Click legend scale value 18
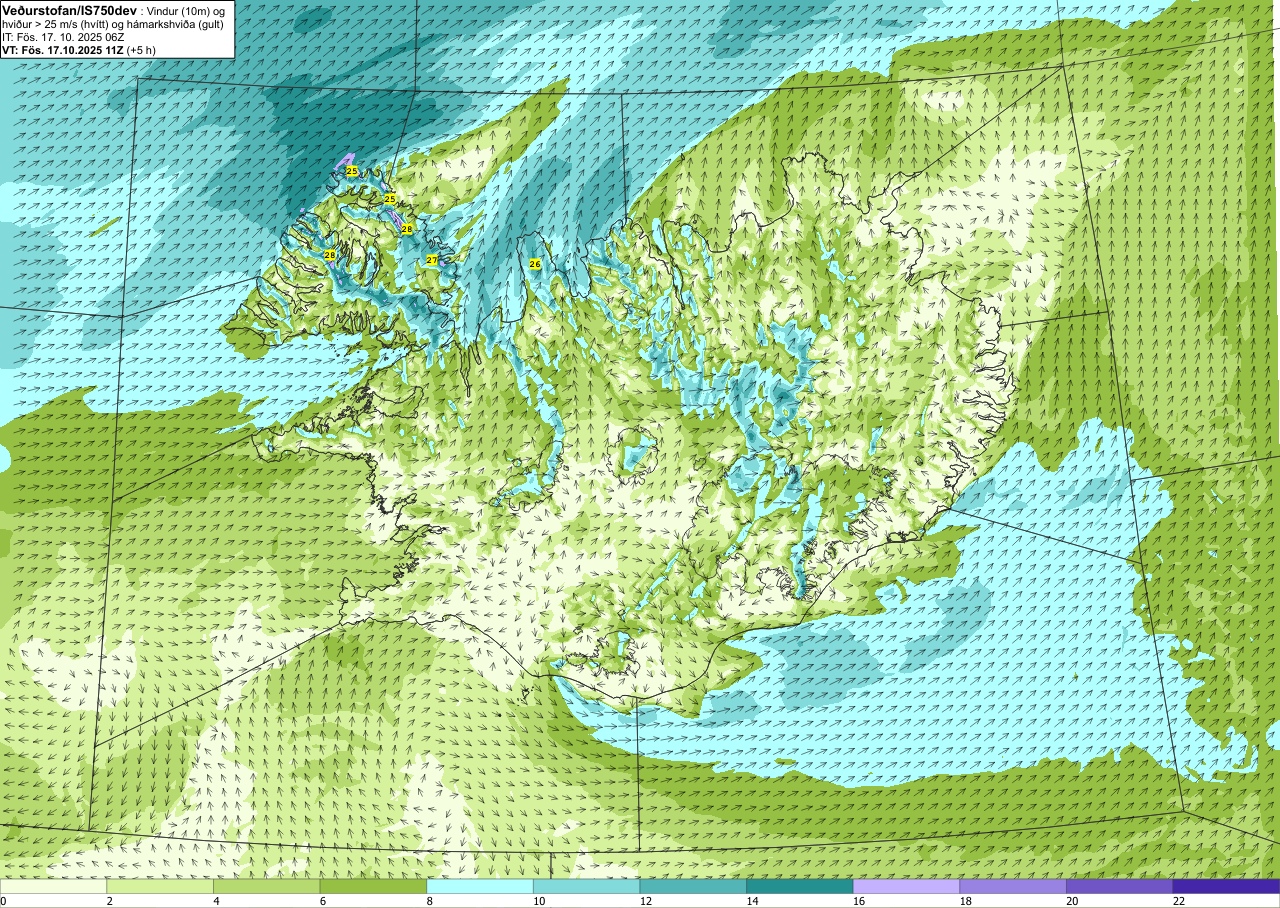1280x908 pixels. click(x=966, y=901)
